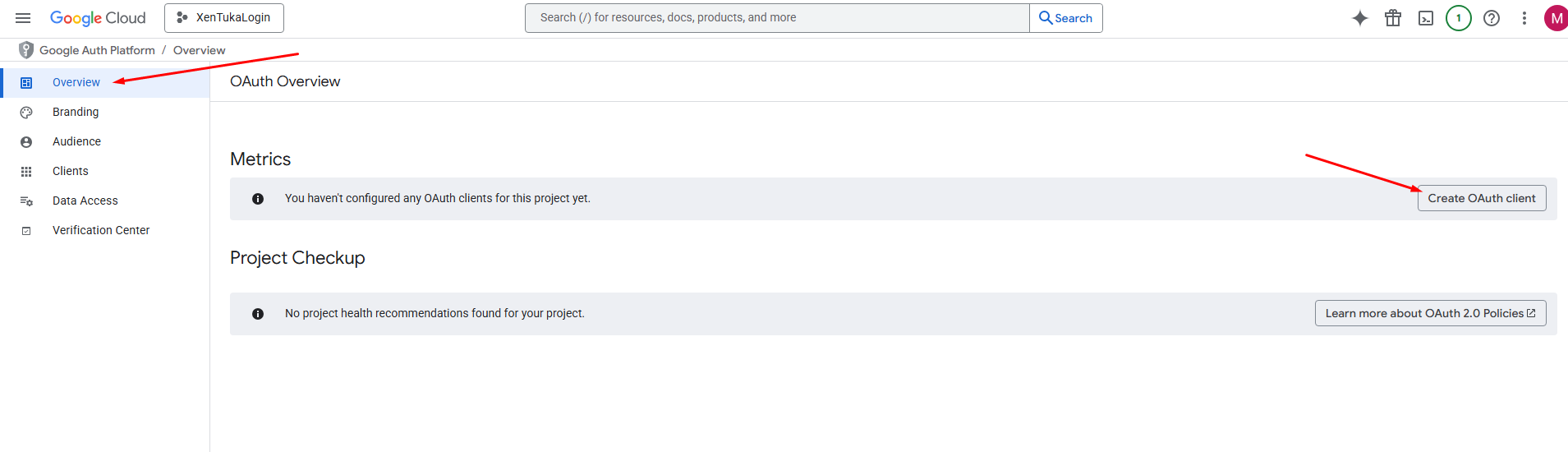Image resolution: width=1568 pixels, height=452 pixels.
Task: Click the Overview breadcrumb text
Action: click(x=199, y=50)
